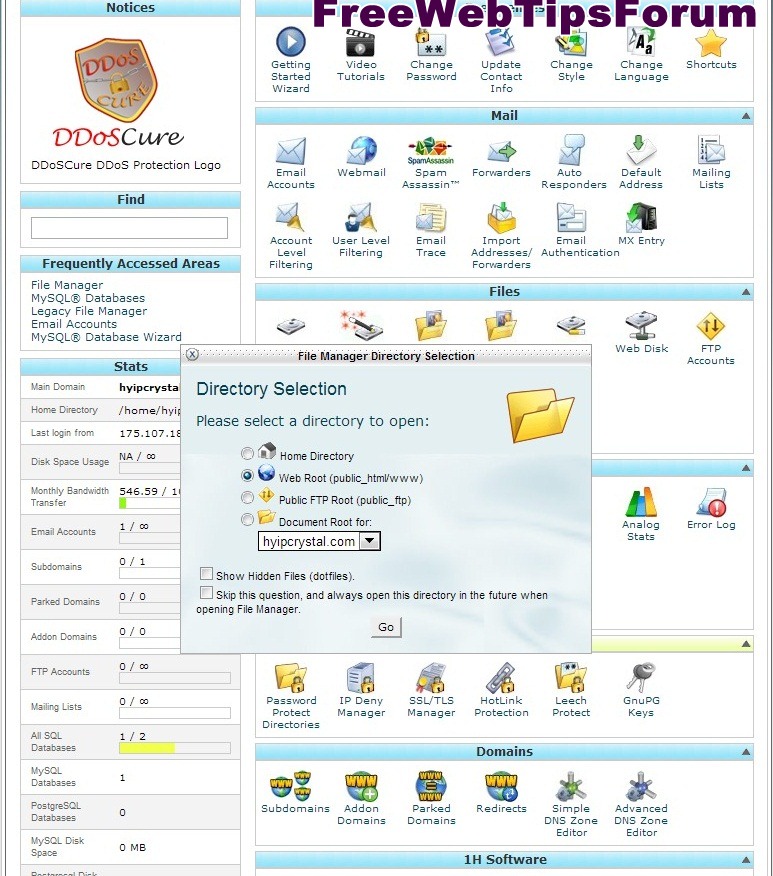Open Simple DNS Zone Editor
Image resolution: width=773 pixels, height=876 pixels.
pyautogui.click(x=571, y=786)
